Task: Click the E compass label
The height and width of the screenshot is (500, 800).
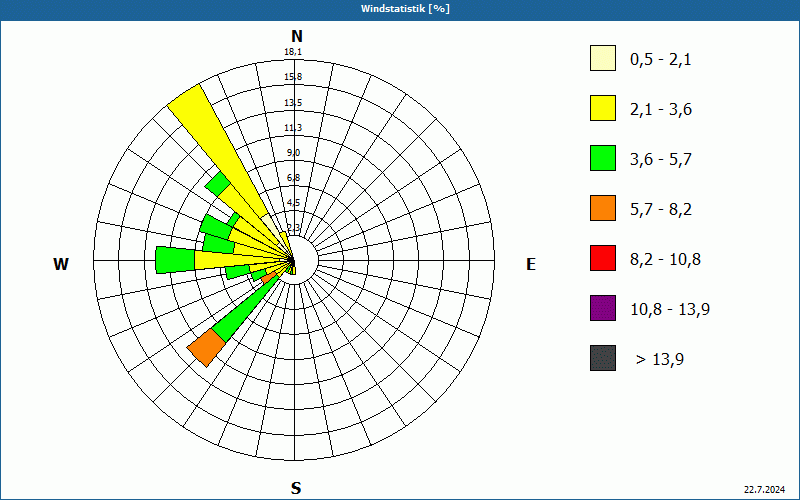Action: [x=531, y=264]
